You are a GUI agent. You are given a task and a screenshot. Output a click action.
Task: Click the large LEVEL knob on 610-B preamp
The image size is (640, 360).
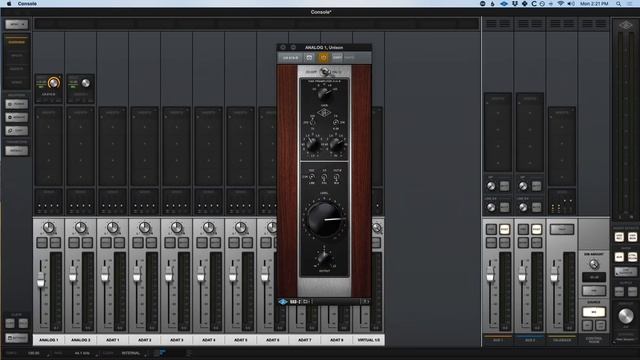tap(324, 219)
